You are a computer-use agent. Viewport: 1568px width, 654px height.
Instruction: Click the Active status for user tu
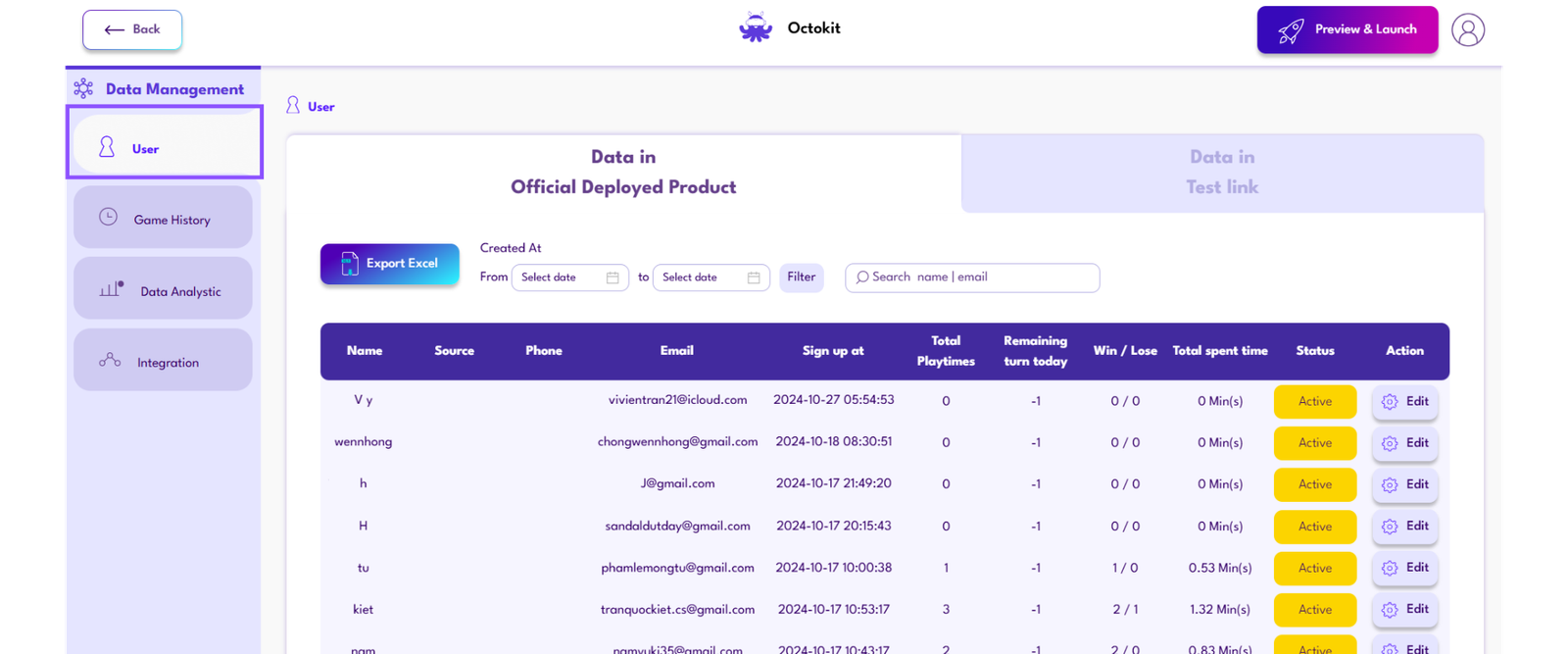(x=1314, y=569)
